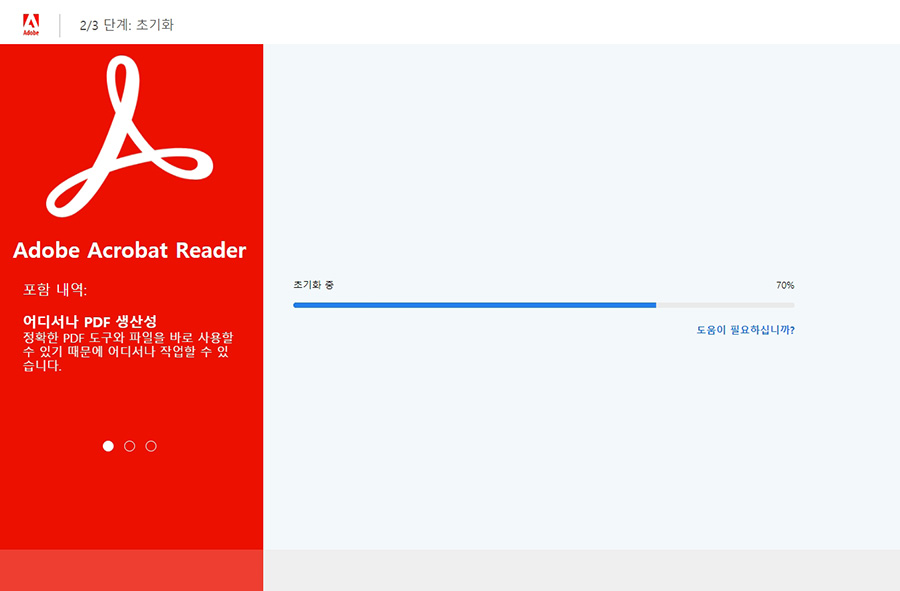Click the Adobe logo in the header
The image size is (900, 591).
click(31, 25)
